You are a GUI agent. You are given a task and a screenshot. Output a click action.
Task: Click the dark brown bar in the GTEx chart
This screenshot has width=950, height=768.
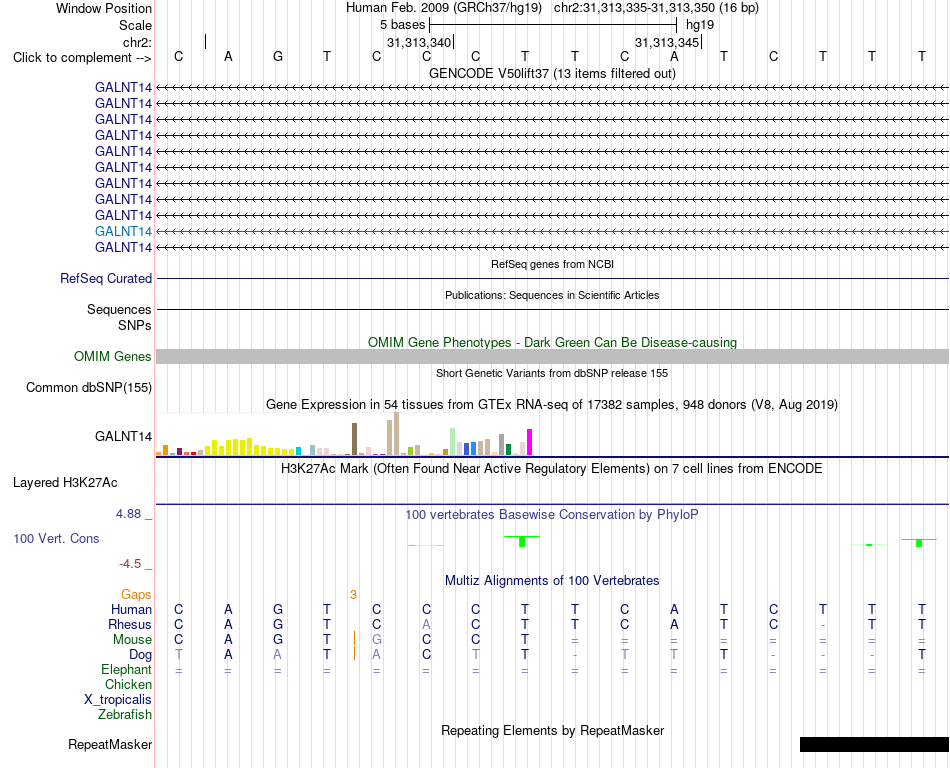tap(355, 439)
